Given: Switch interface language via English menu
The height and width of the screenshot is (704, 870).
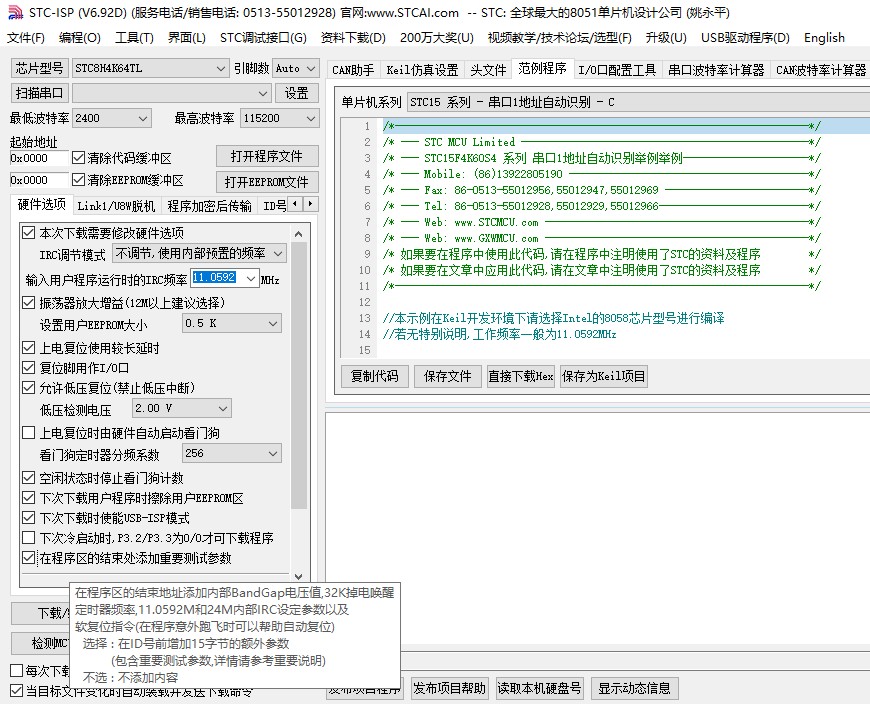Looking at the screenshot, I should pos(824,38).
